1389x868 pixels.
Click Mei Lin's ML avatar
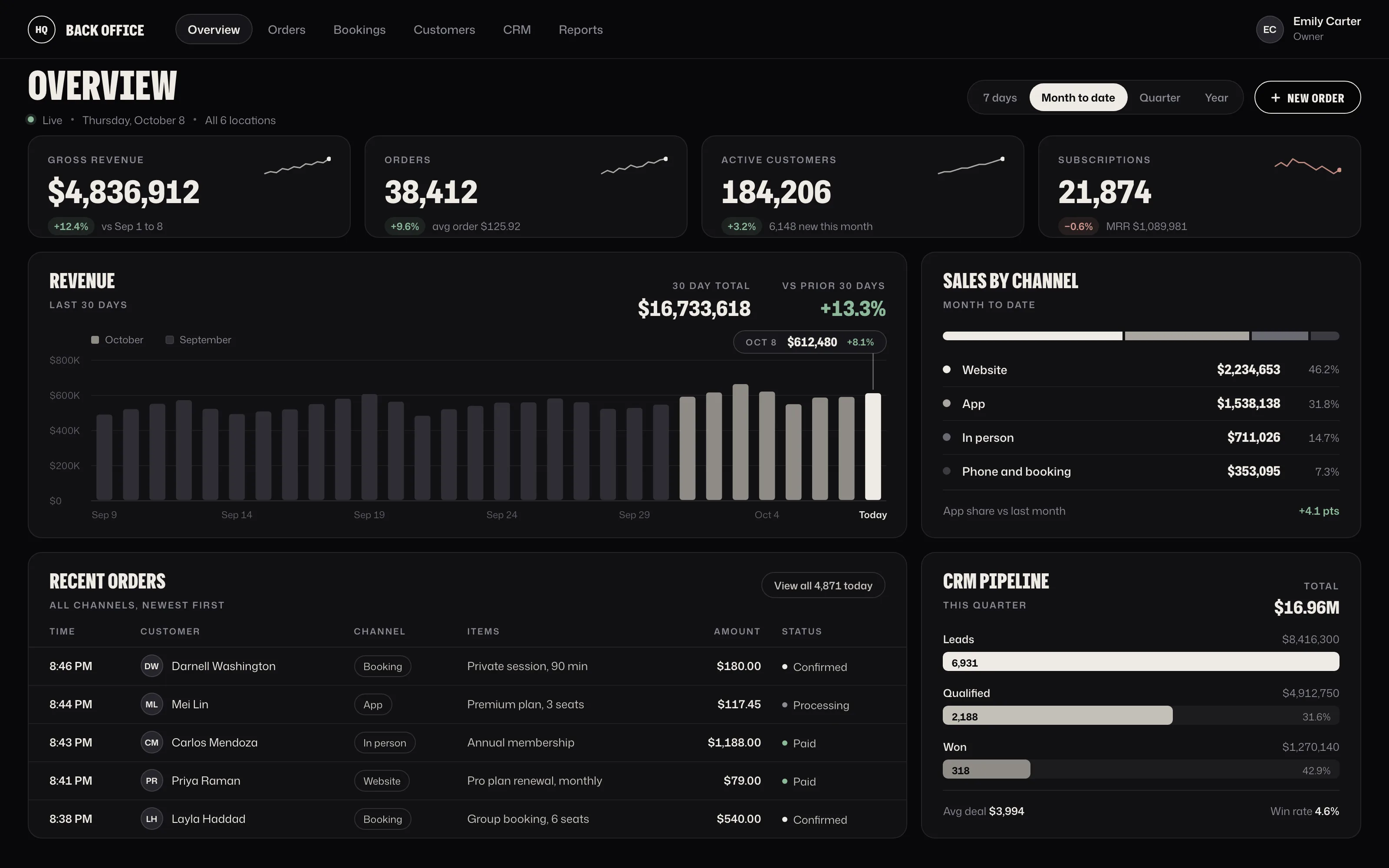click(151, 704)
